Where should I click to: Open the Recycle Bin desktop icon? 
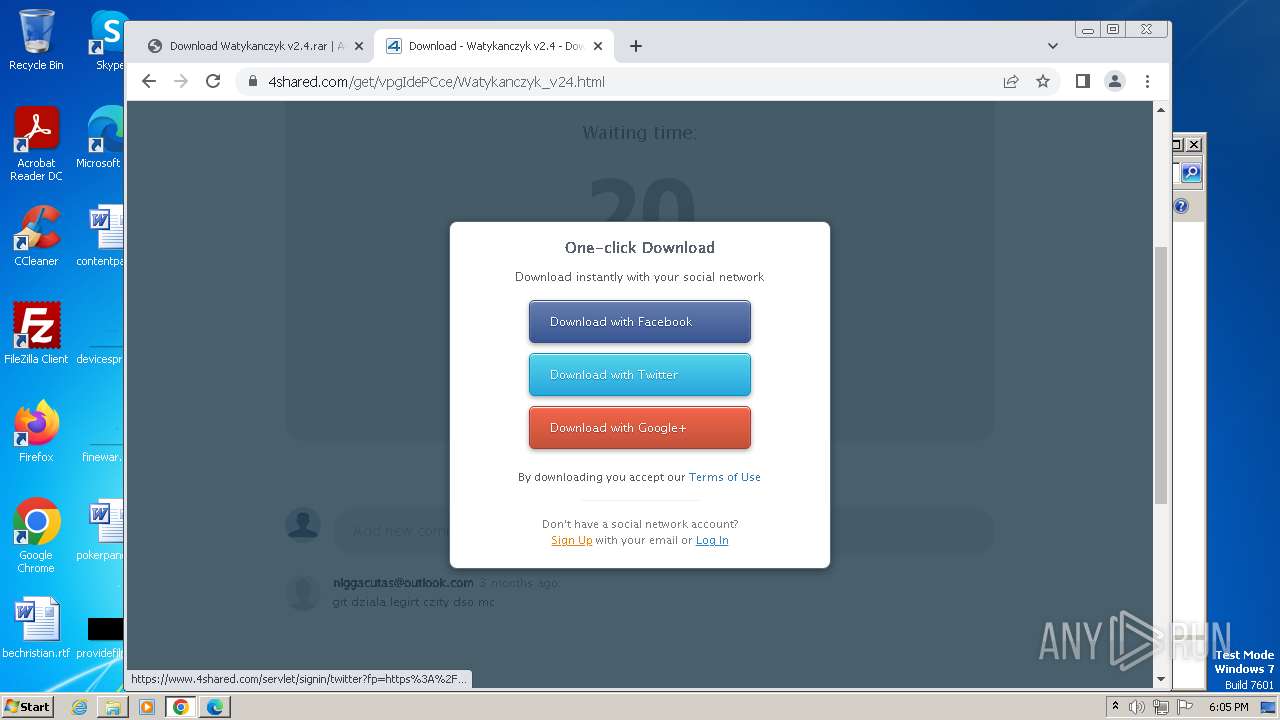tap(36, 40)
